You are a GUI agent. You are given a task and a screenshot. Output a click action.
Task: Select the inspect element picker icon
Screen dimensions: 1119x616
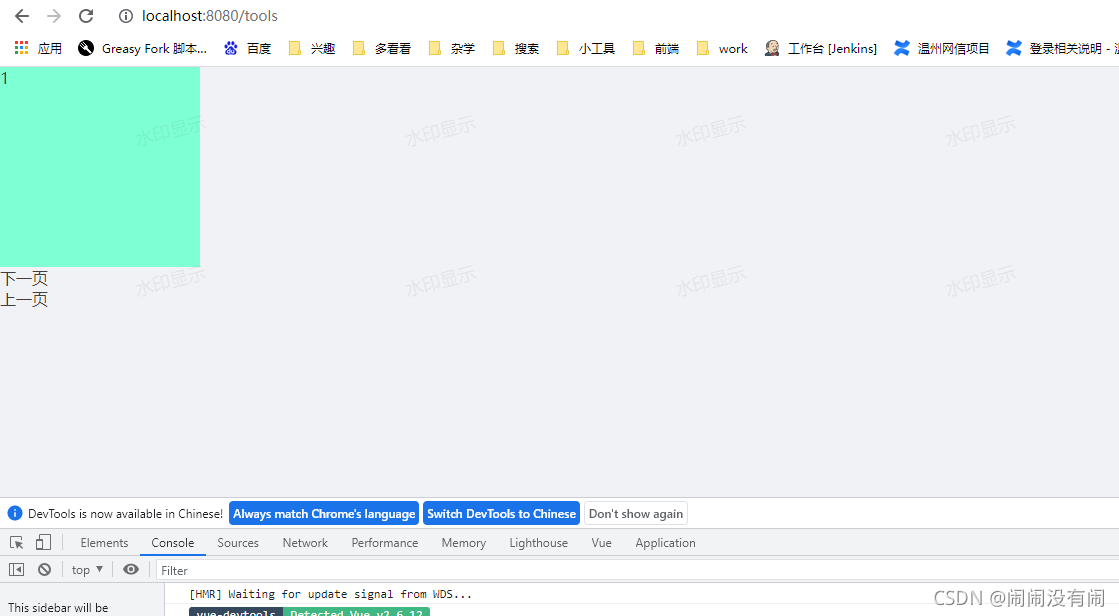[17, 543]
